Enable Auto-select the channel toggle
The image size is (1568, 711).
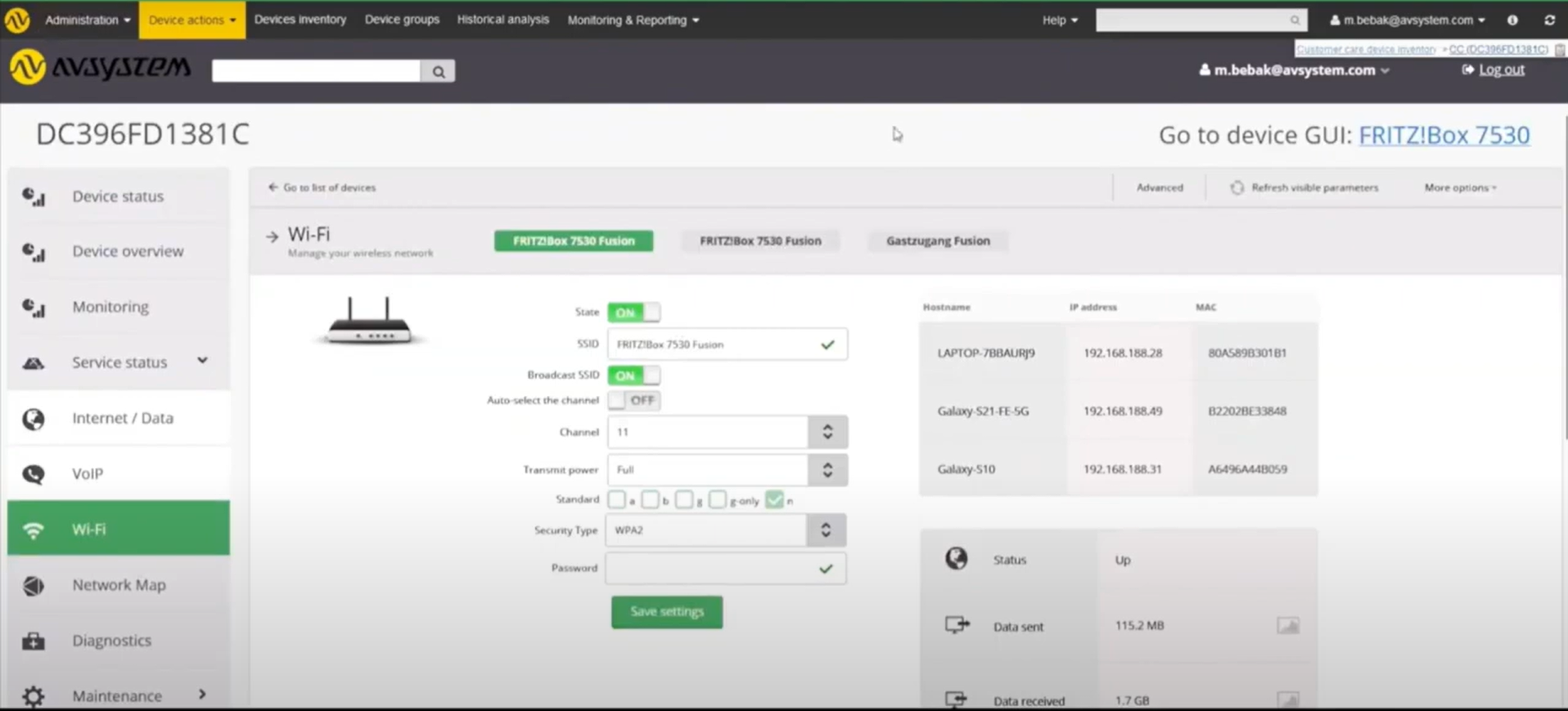pos(633,400)
